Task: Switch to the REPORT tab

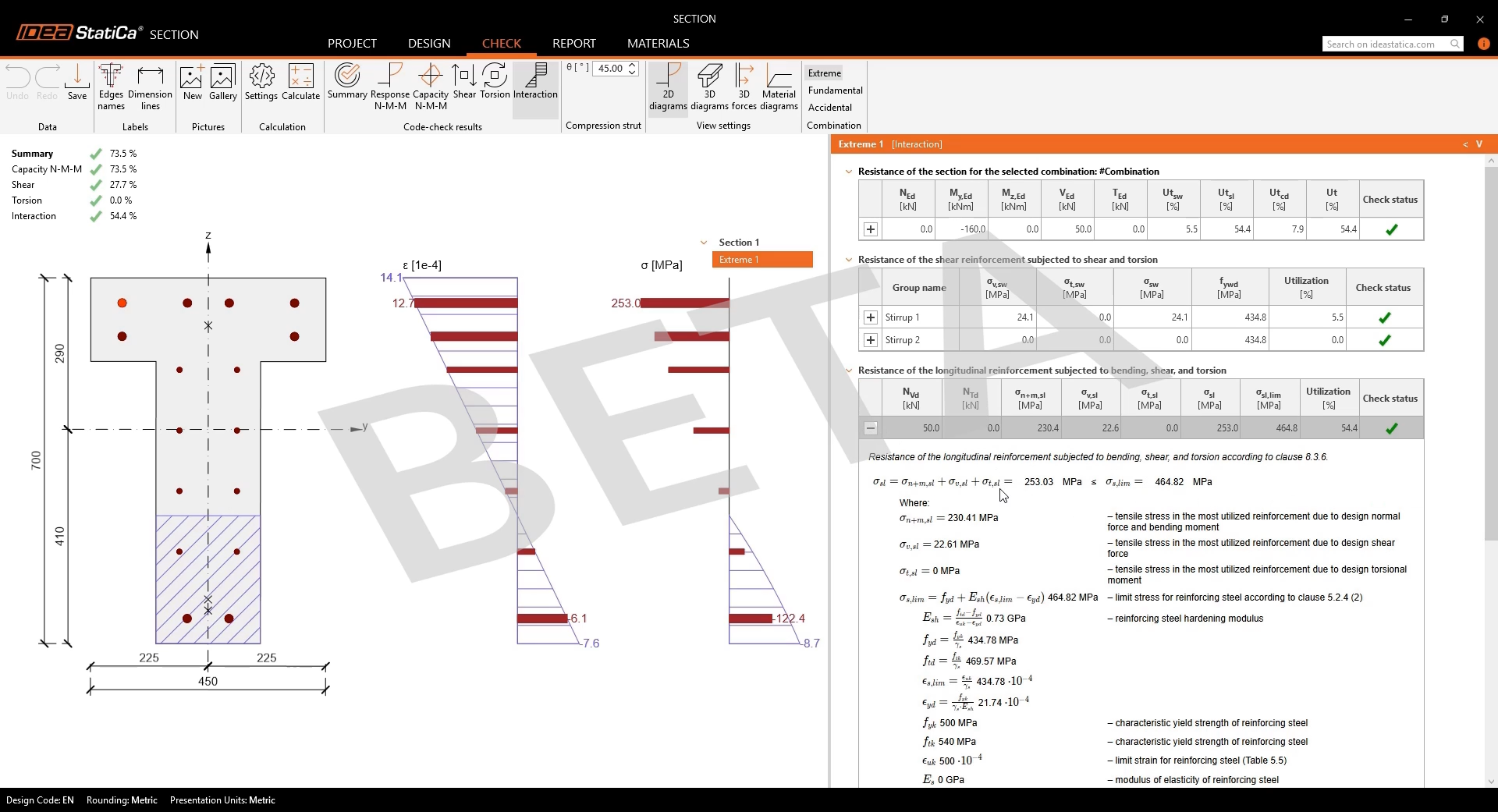Action: tap(573, 44)
